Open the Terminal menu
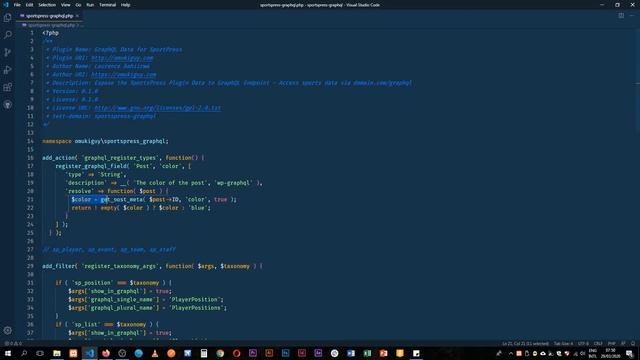 (x=107, y=5)
